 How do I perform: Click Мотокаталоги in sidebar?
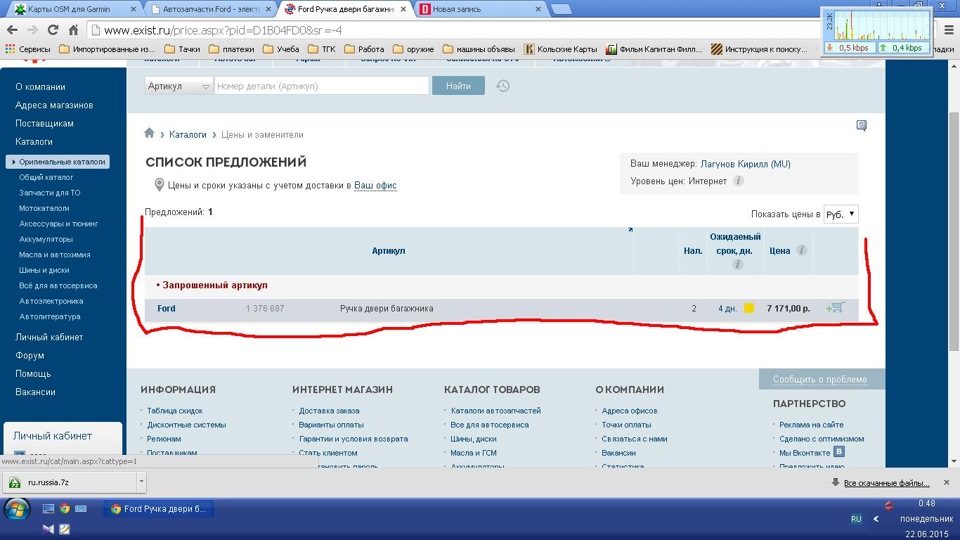44,208
